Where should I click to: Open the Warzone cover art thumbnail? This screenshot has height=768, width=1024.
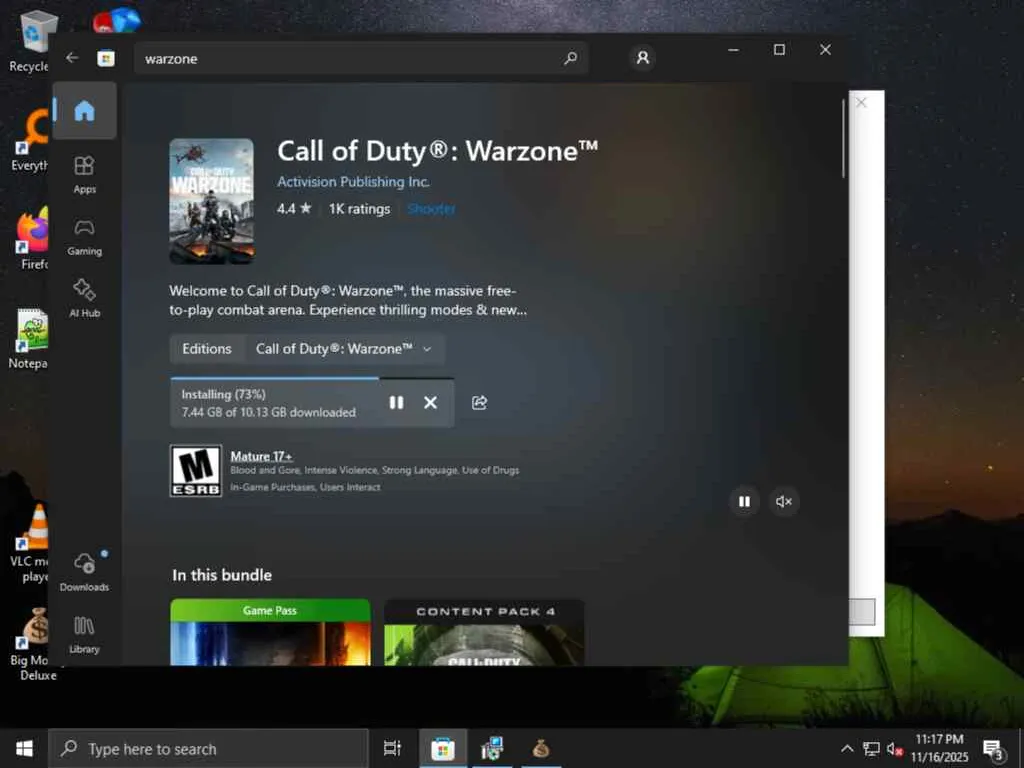(212, 201)
